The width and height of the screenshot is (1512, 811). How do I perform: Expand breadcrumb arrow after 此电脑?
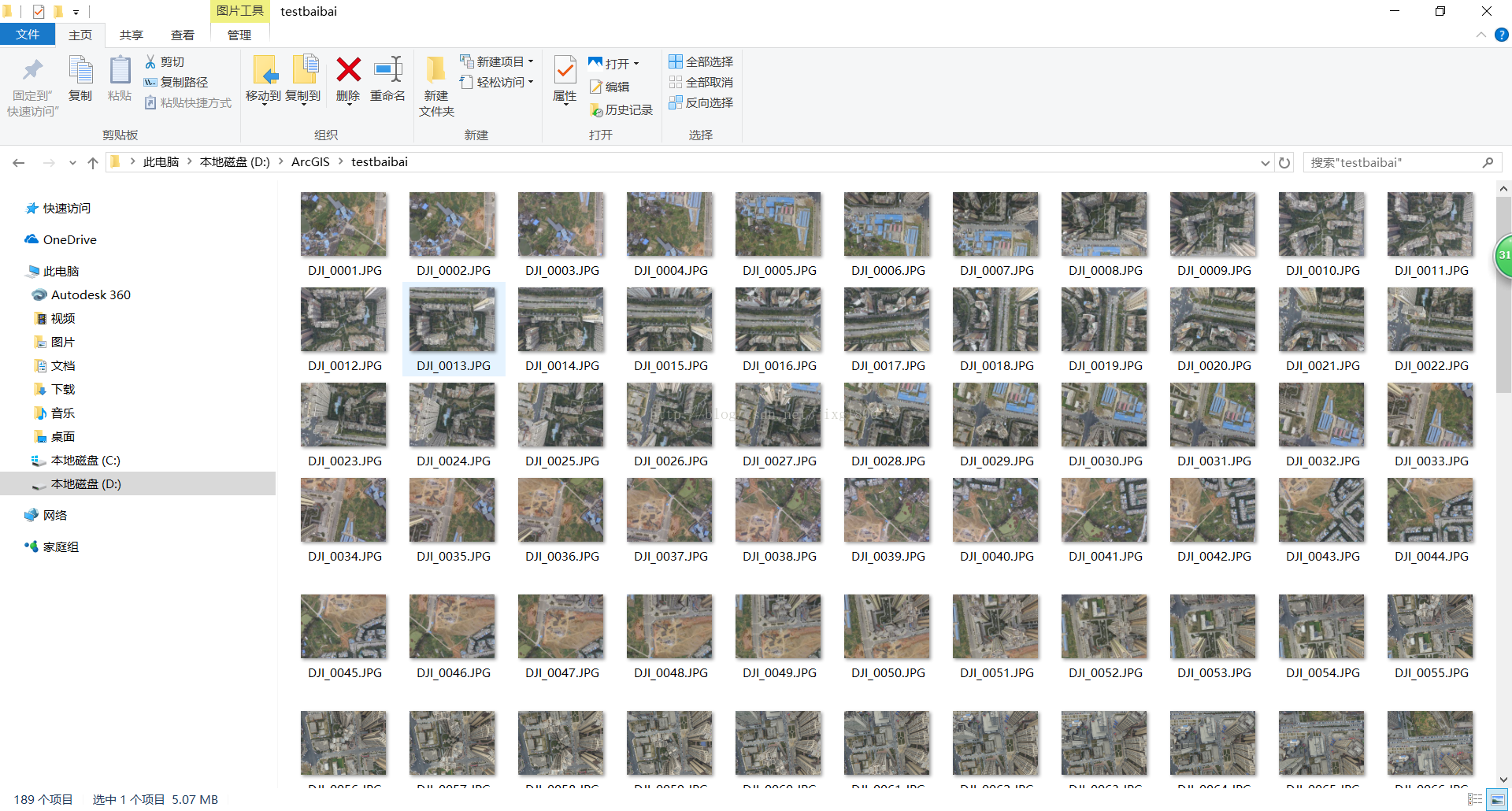[x=190, y=162]
